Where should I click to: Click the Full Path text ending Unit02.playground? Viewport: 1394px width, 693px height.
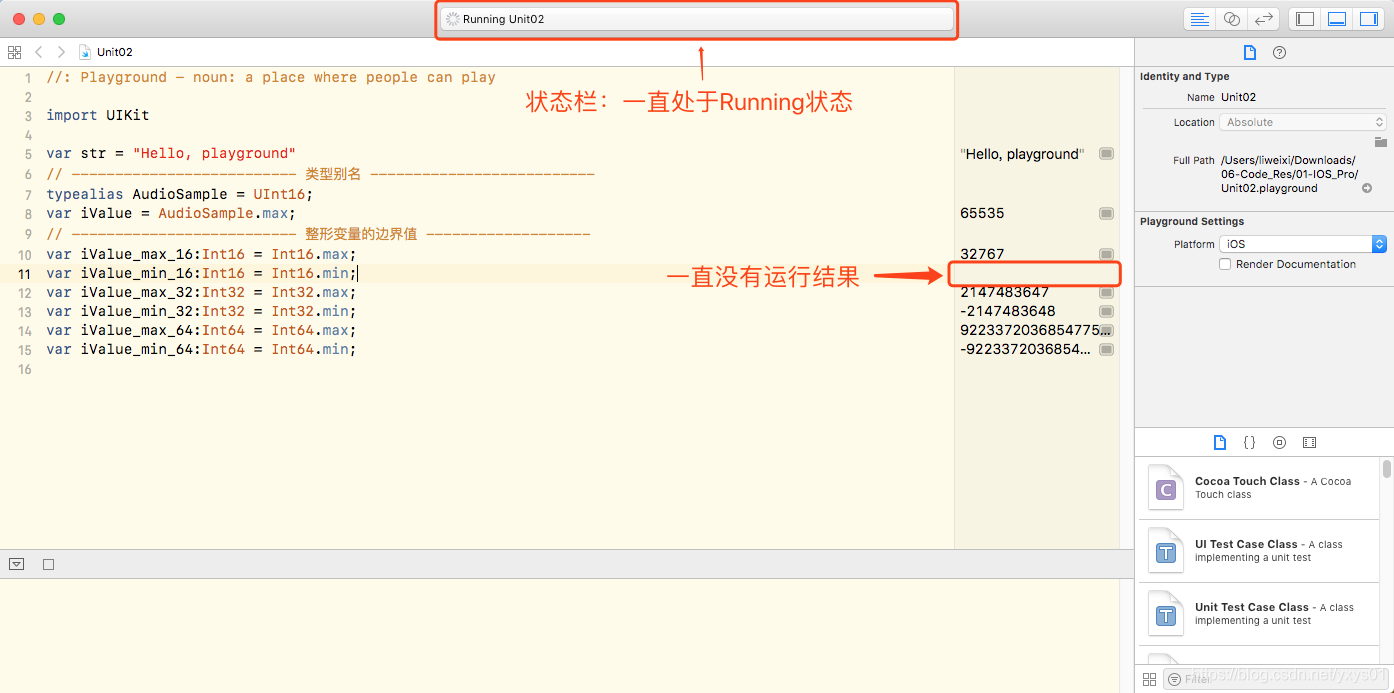[x=1289, y=174]
